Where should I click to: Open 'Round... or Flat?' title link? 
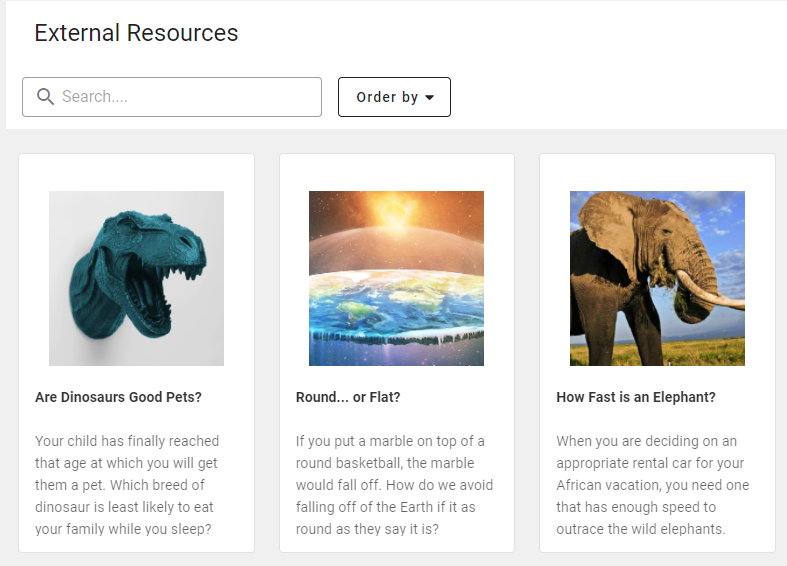coord(348,397)
